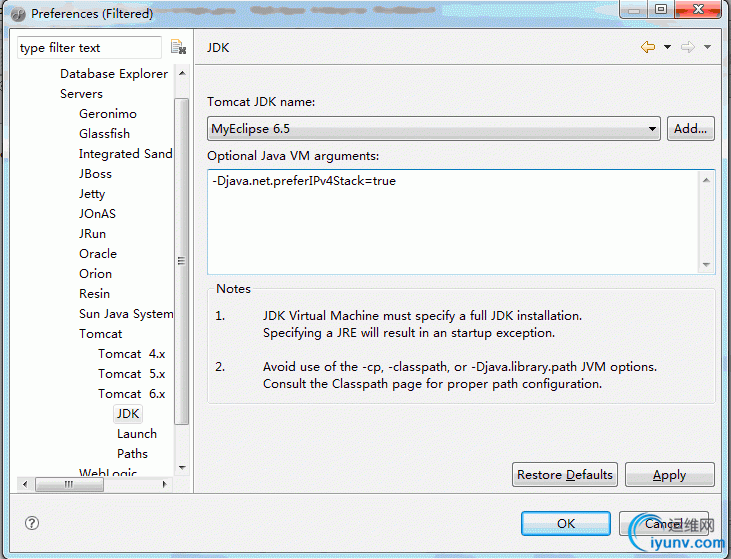Select the Glassfish server entry

[x=104, y=134]
